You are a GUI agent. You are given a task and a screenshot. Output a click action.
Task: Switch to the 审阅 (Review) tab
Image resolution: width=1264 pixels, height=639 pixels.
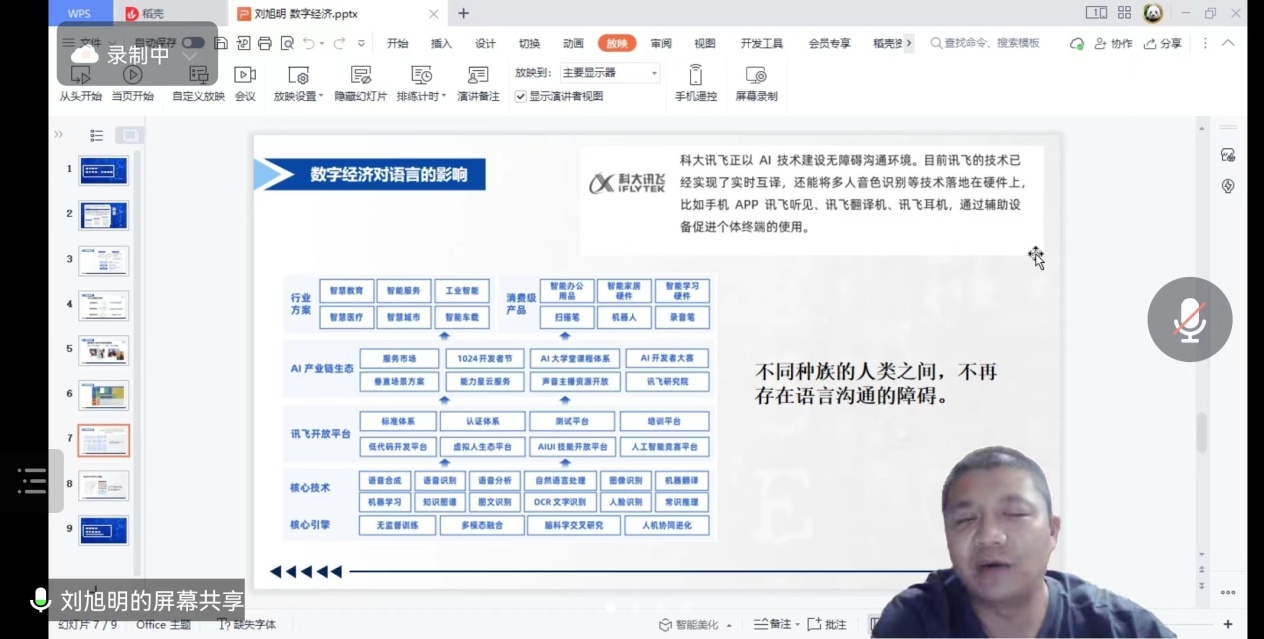(x=661, y=44)
